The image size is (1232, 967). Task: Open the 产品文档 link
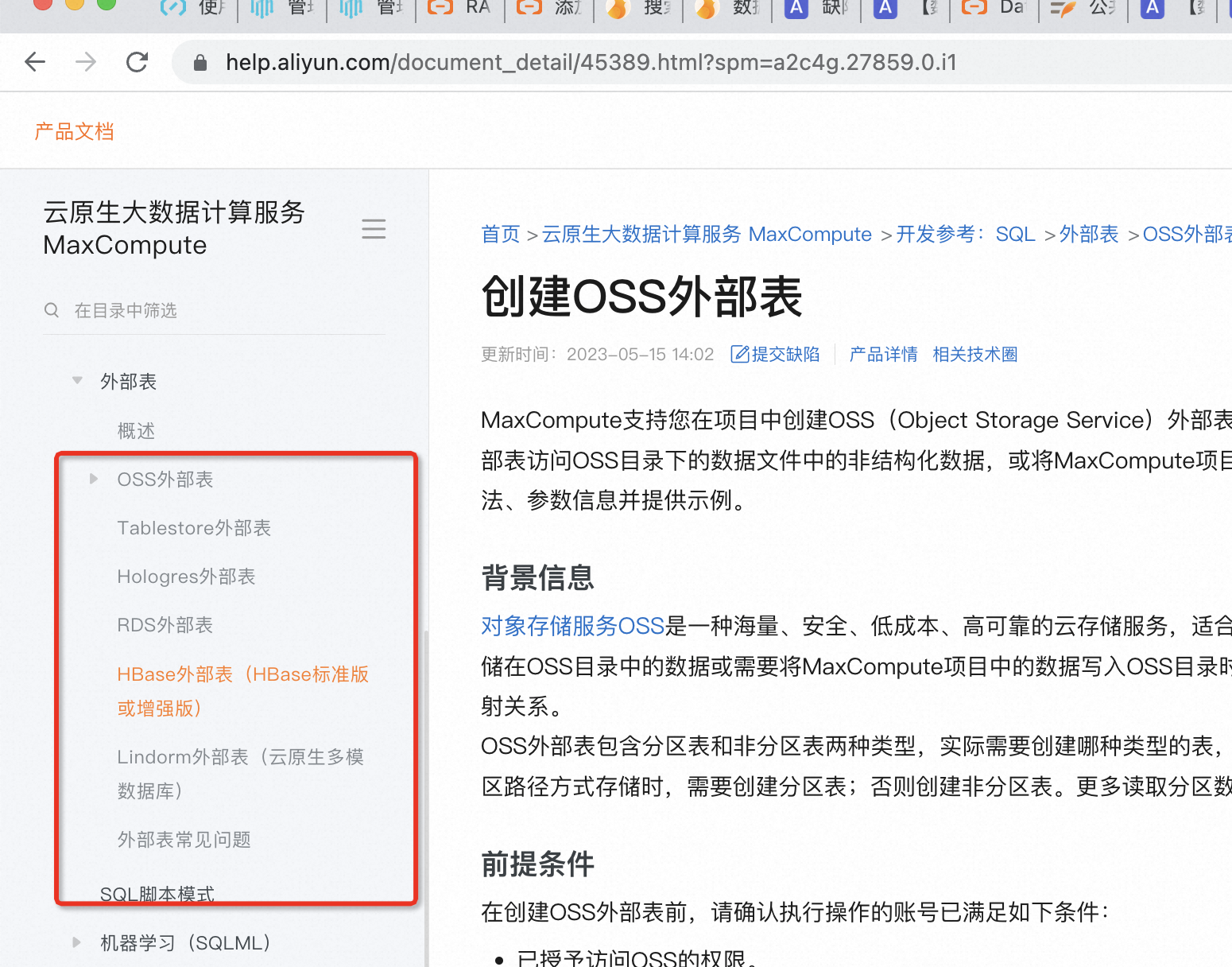[75, 131]
